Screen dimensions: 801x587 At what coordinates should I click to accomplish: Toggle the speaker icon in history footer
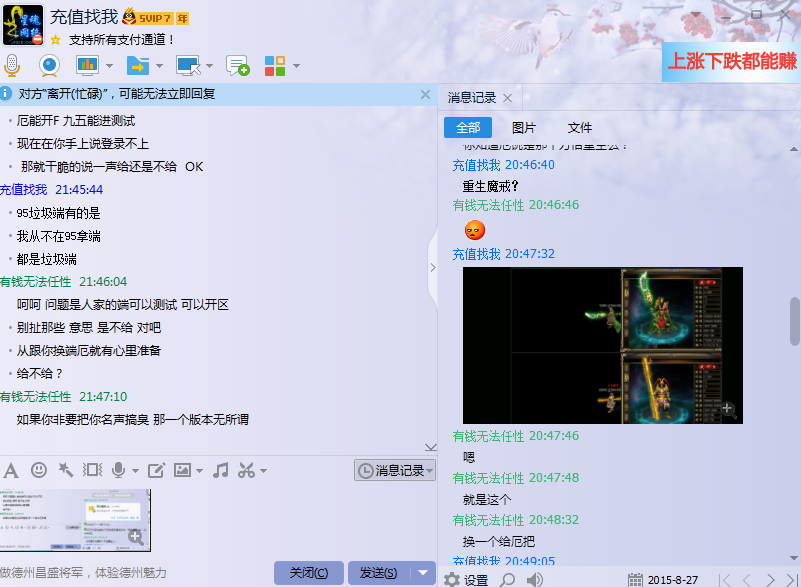coord(535,580)
